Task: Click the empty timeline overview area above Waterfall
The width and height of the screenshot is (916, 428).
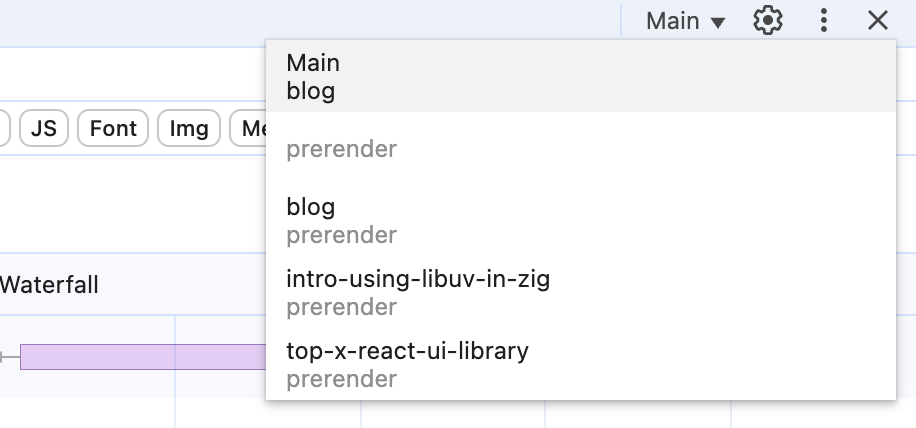Action: pos(130,205)
